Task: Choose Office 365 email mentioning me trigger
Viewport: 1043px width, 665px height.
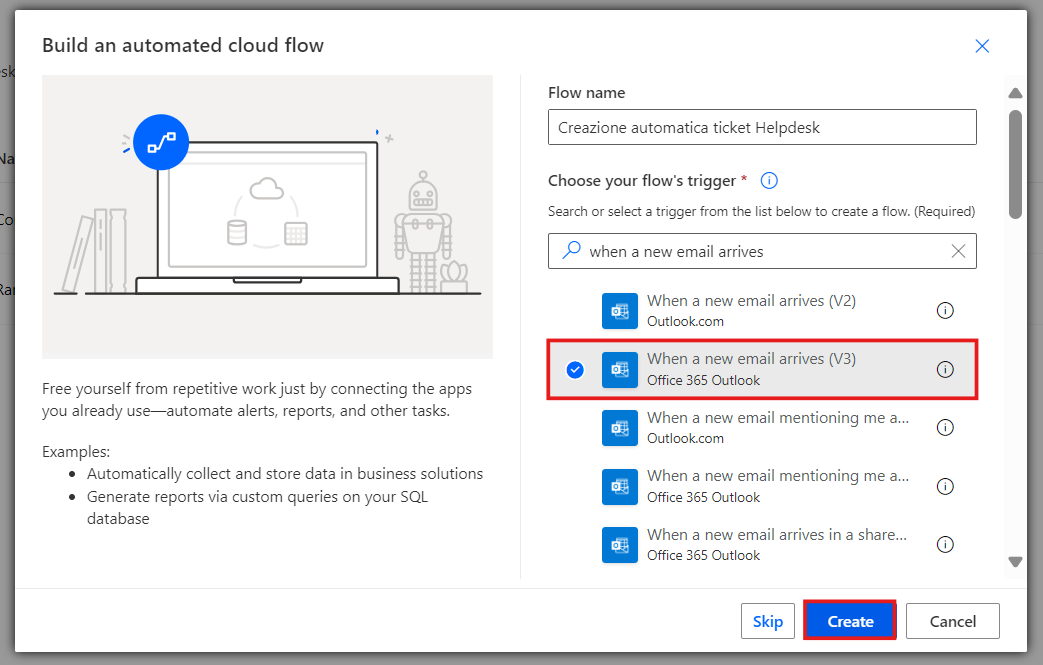Action: pos(762,486)
